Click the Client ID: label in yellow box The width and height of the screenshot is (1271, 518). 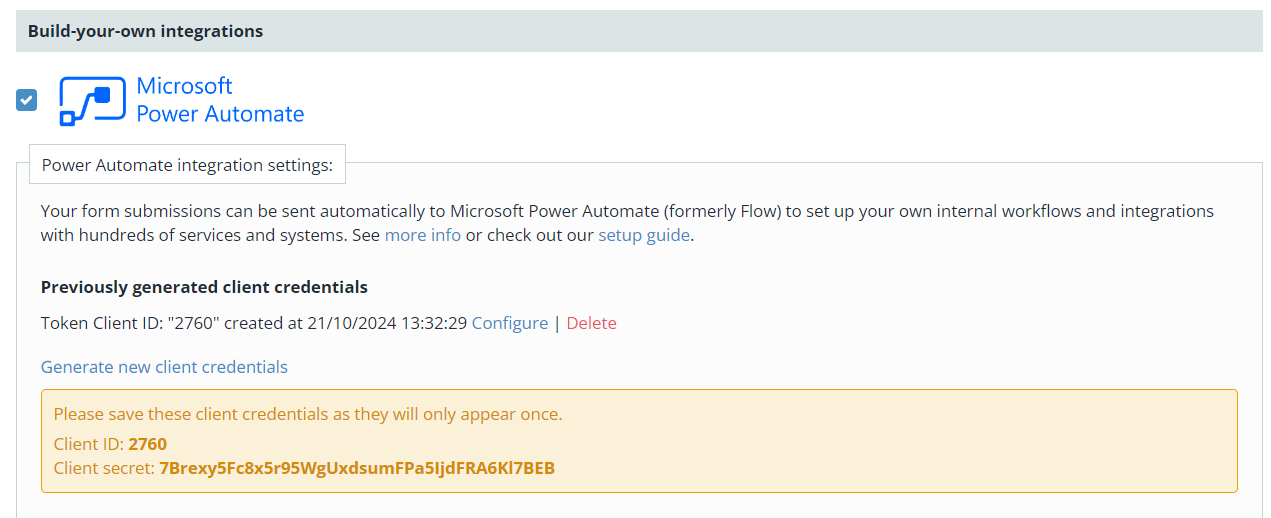click(x=89, y=444)
